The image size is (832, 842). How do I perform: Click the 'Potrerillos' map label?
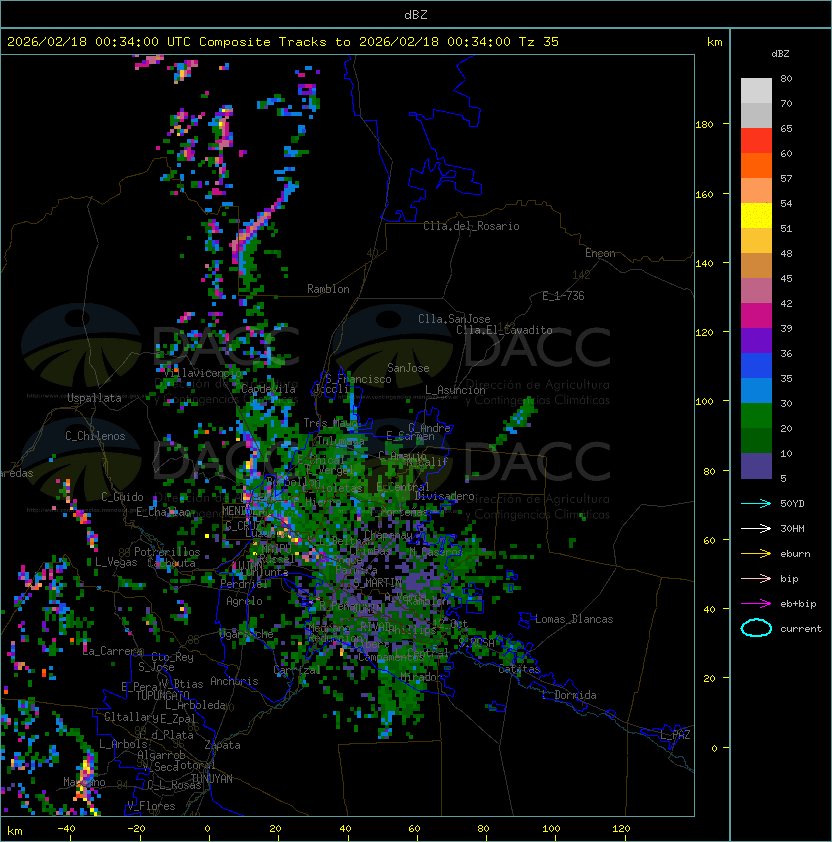[x=167, y=552]
